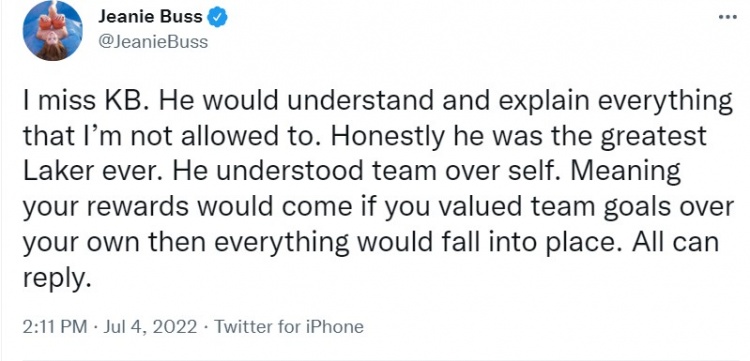Open the three-dot more options menu

coord(728,17)
